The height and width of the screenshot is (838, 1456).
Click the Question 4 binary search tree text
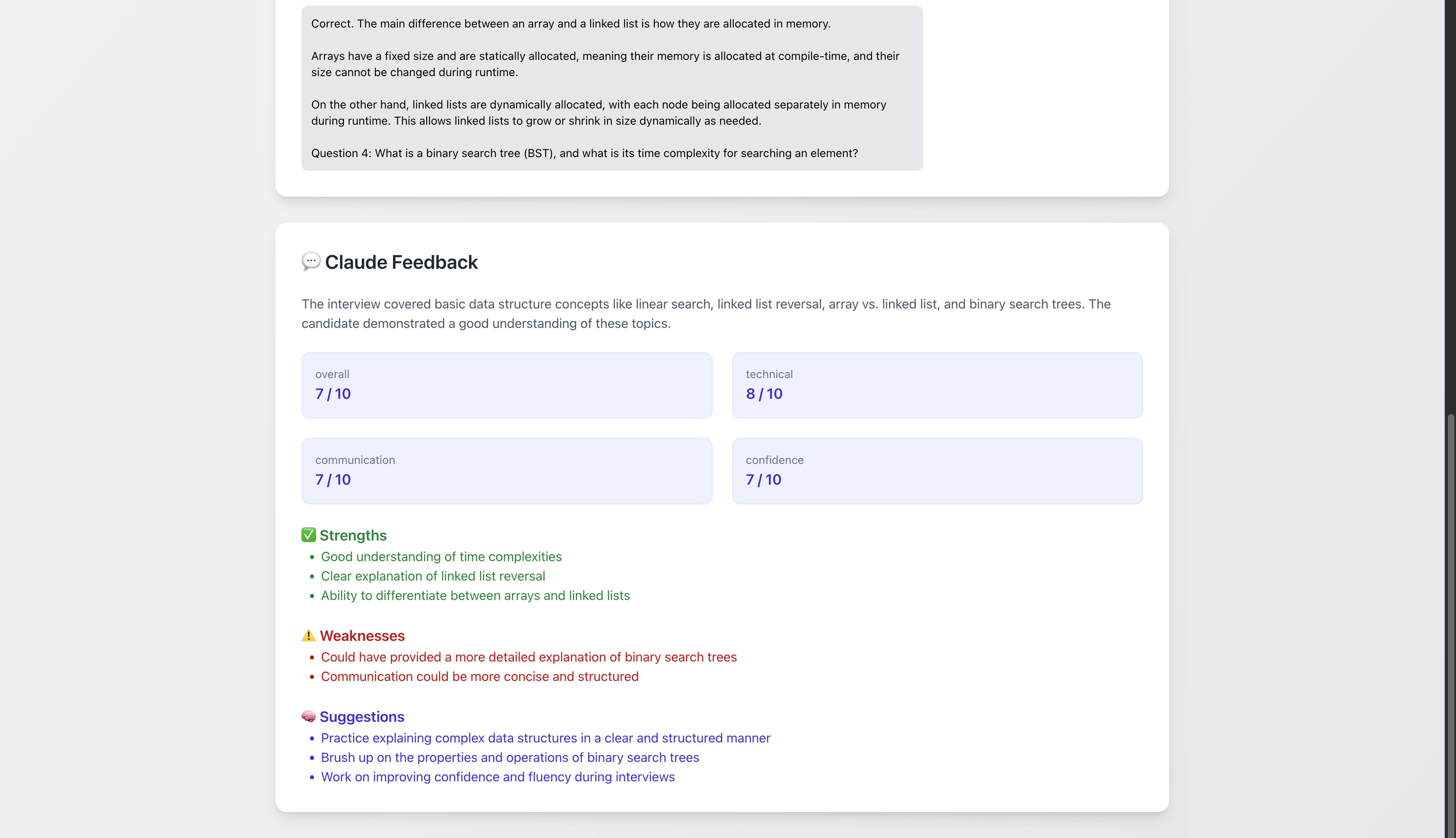(584, 153)
